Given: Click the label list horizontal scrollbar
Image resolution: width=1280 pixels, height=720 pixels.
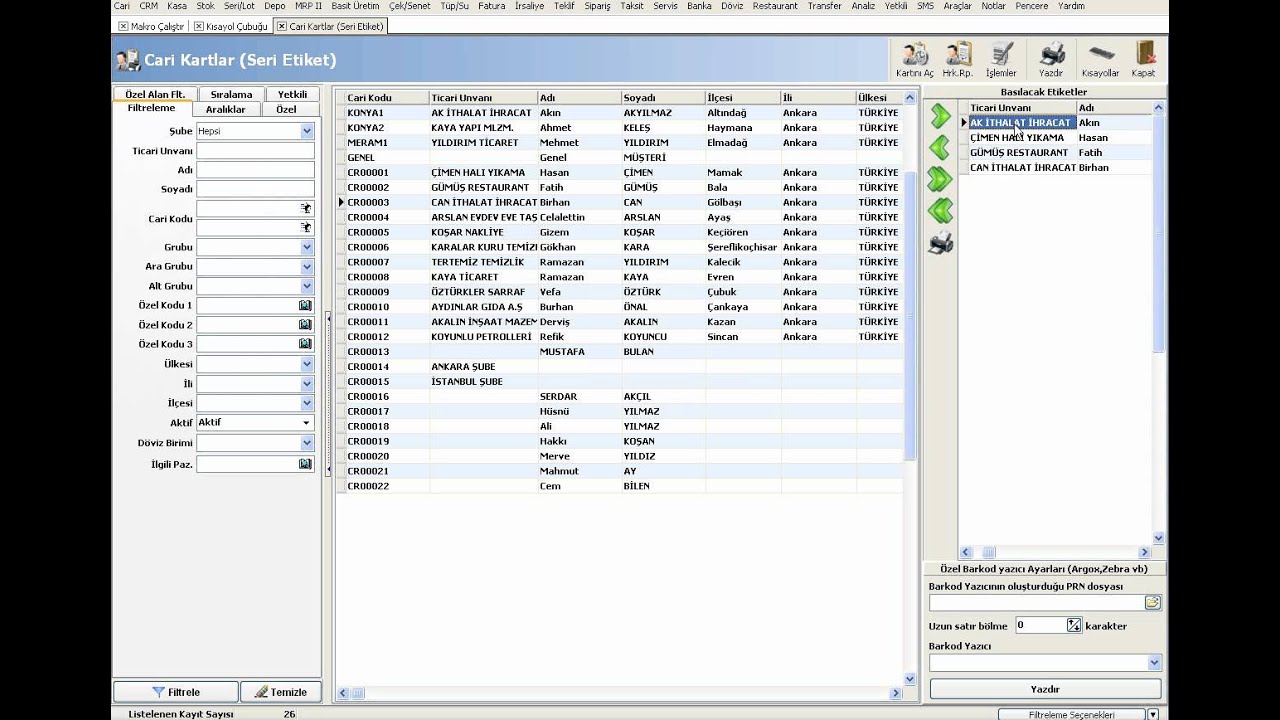Looking at the screenshot, I should tap(1055, 552).
